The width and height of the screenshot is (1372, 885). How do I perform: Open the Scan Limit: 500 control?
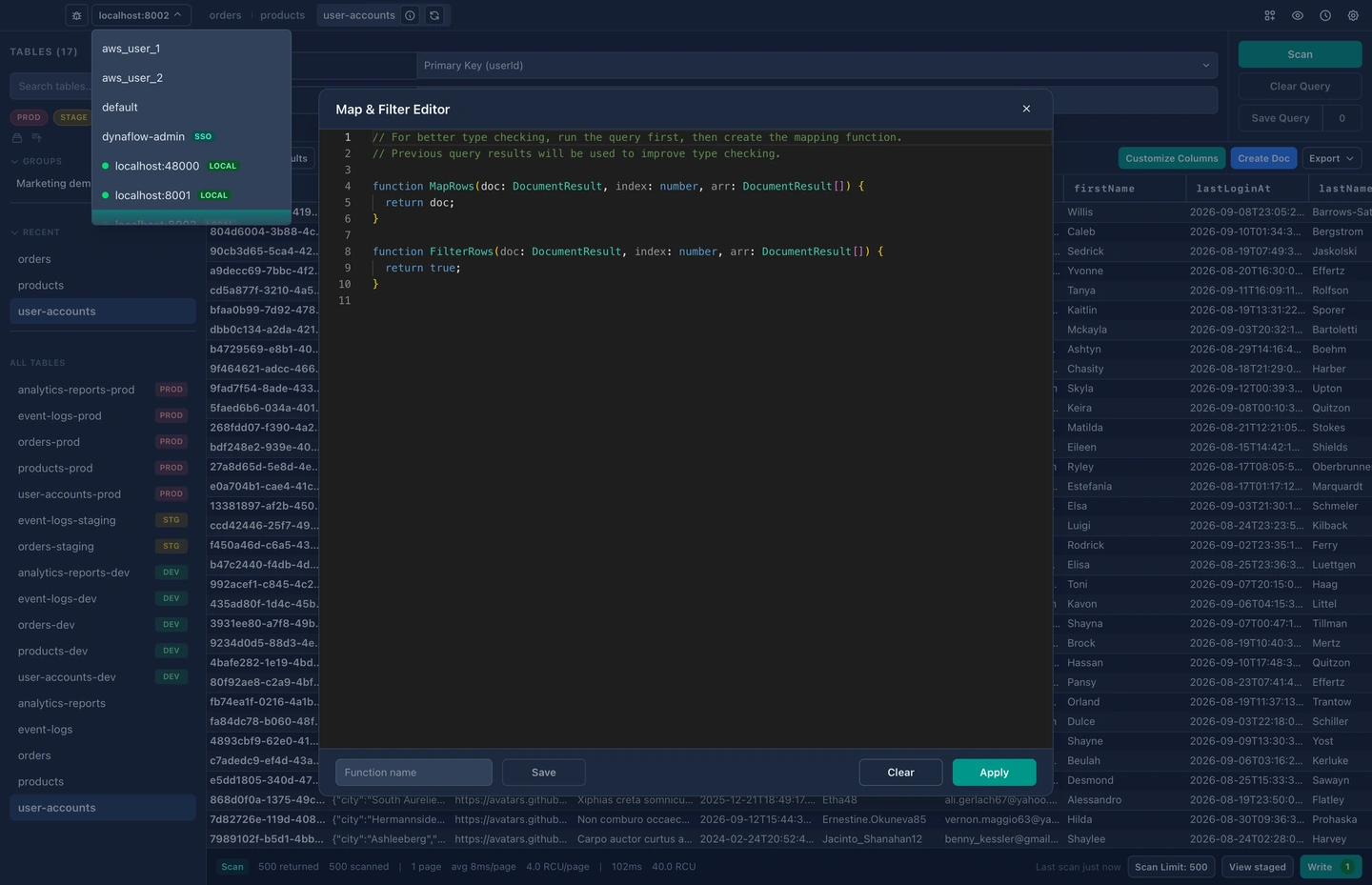tap(1171, 867)
